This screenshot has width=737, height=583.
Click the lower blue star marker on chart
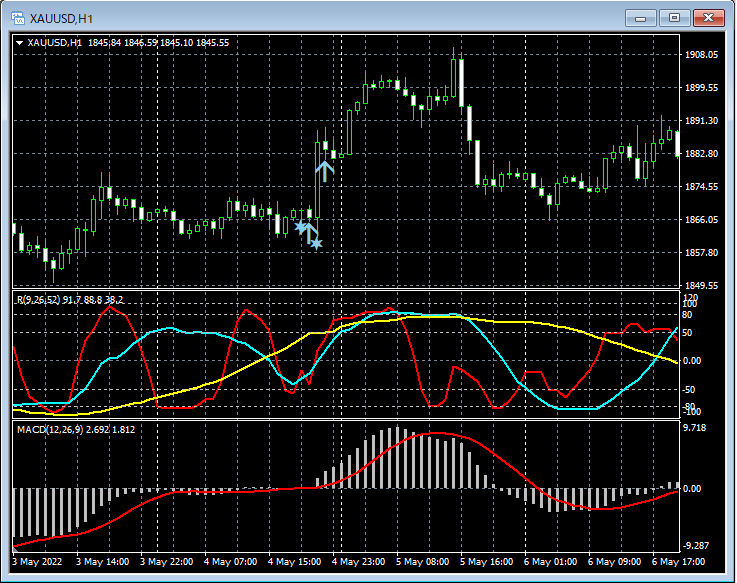click(316, 243)
